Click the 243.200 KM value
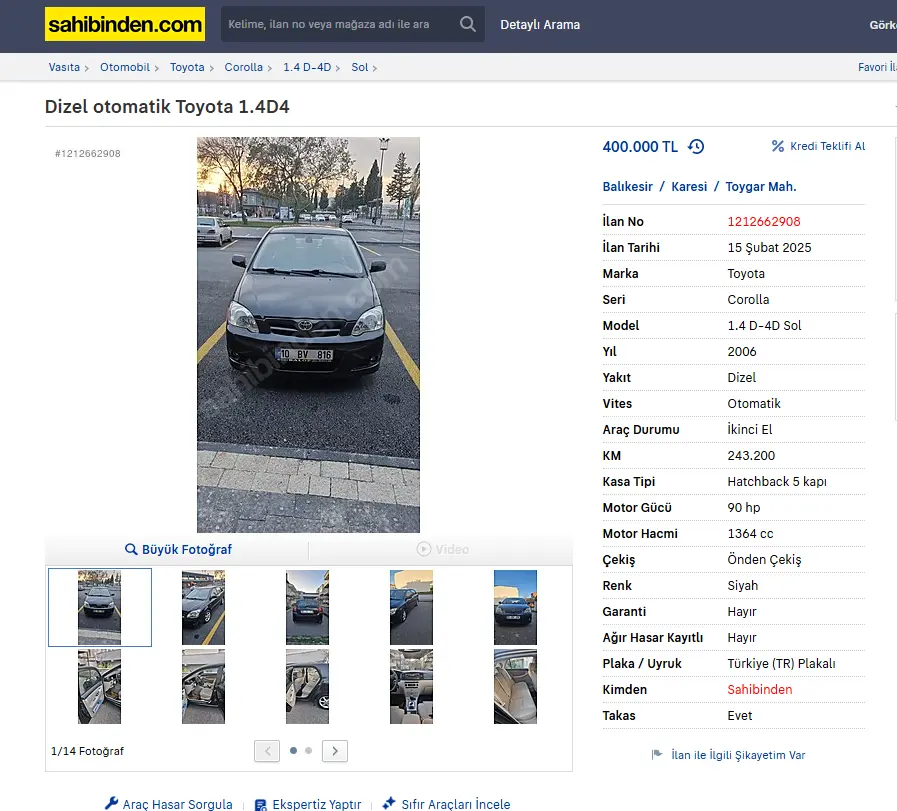The image size is (897, 811). 751,456
